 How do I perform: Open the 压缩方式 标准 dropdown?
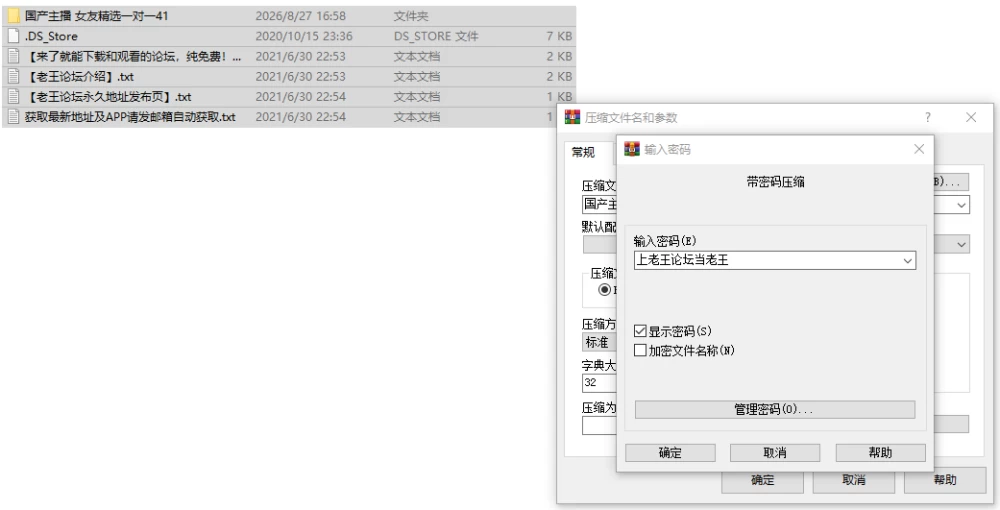[599, 342]
